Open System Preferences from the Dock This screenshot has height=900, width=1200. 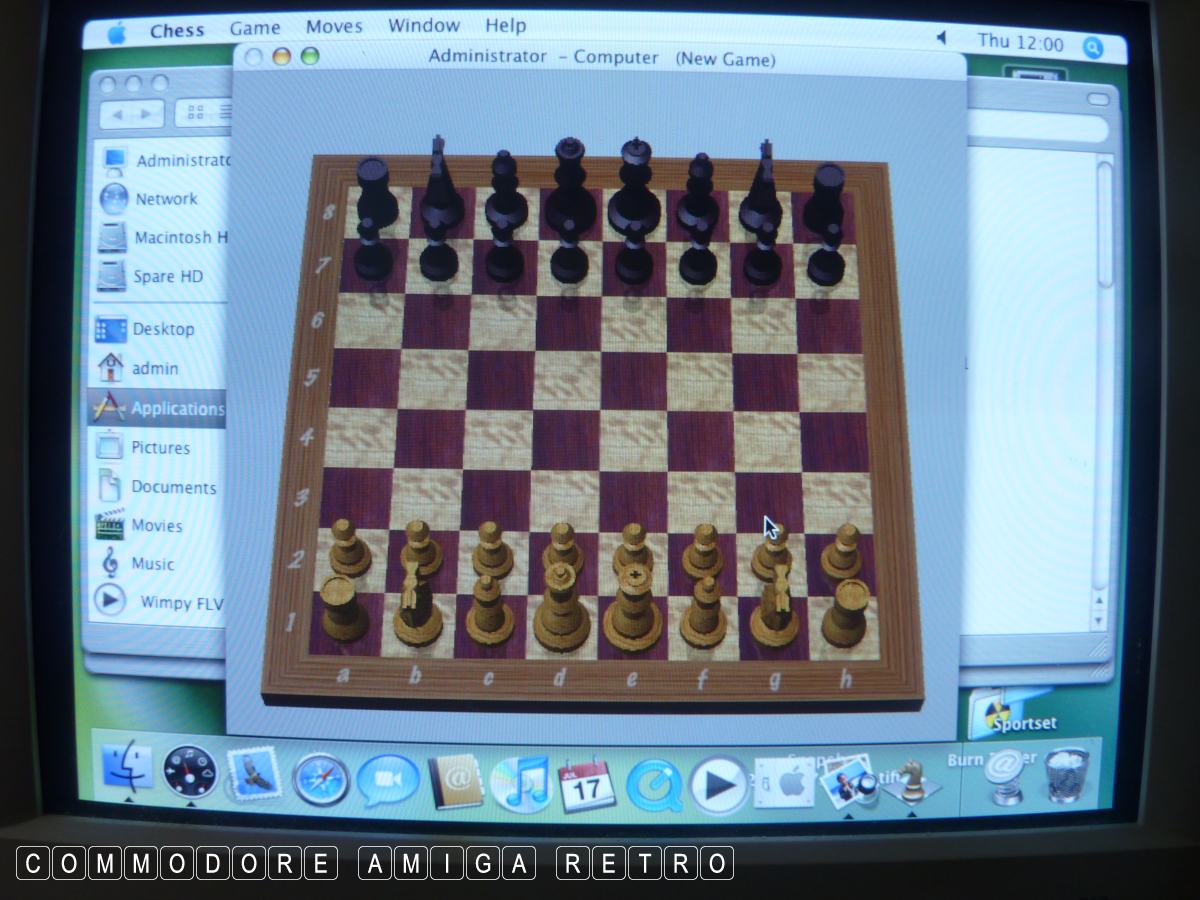[784, 781]
